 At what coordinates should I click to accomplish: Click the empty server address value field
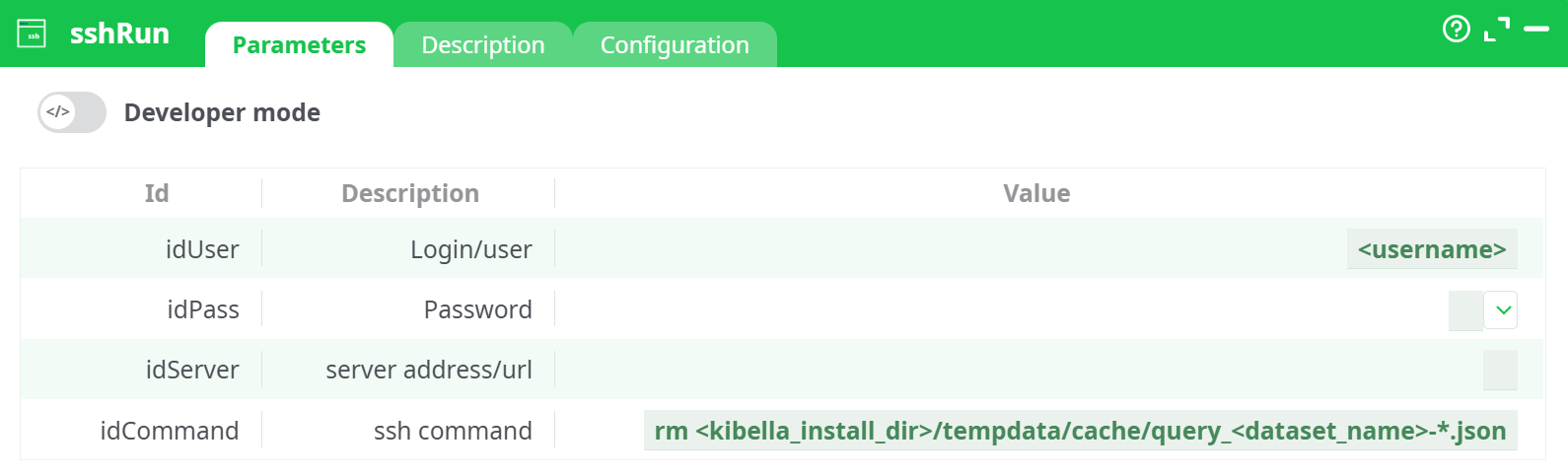(1499, 371)
